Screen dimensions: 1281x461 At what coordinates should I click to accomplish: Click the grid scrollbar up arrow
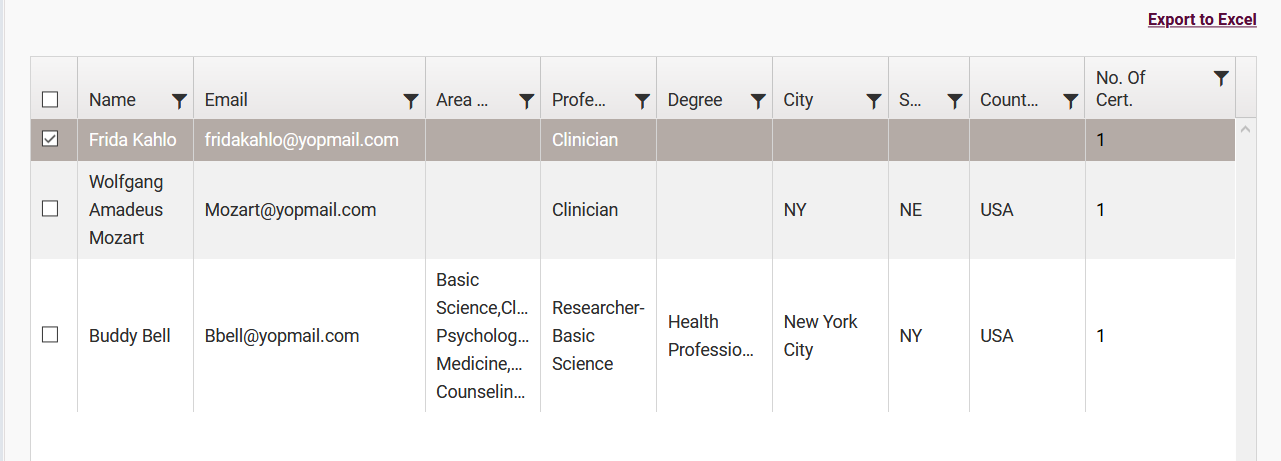(x=1246, y=129)
